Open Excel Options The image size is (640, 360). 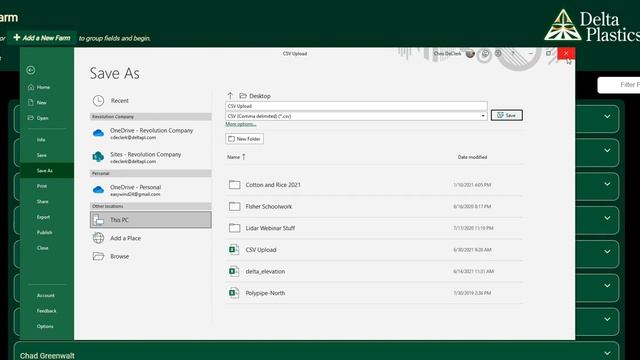point(45,327)
